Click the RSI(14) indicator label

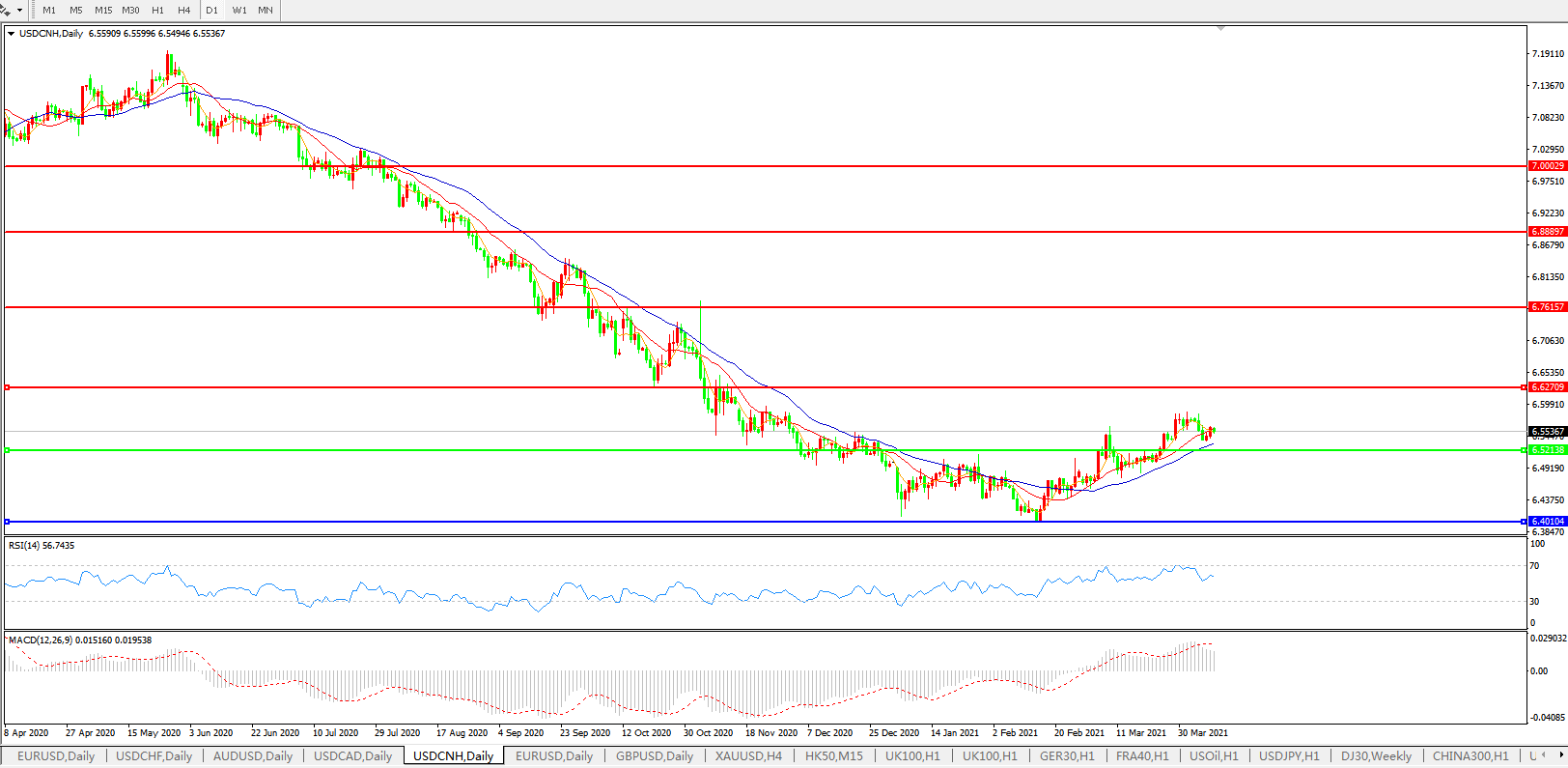(41, 546)
